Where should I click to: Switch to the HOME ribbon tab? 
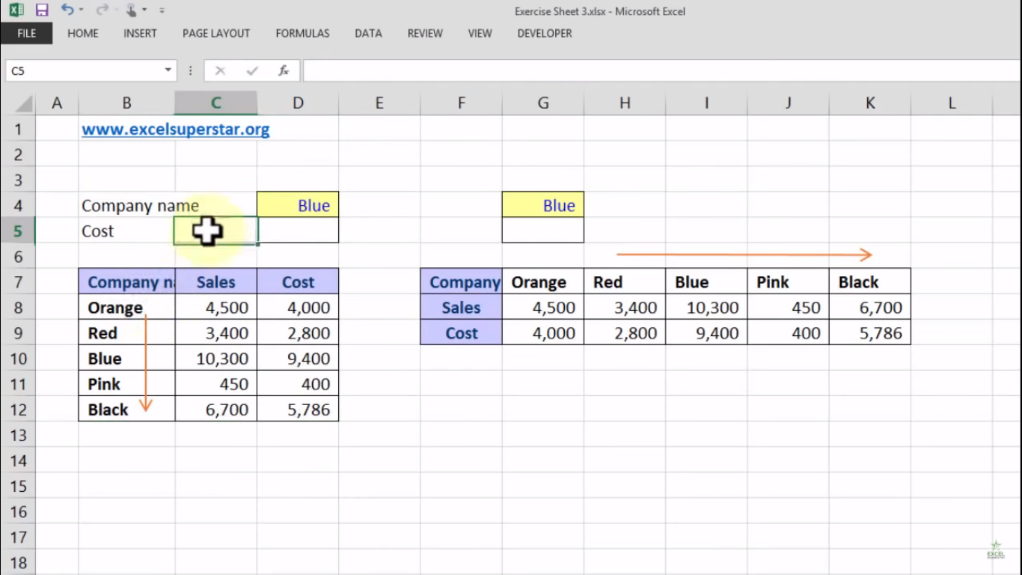click(83, 33)
